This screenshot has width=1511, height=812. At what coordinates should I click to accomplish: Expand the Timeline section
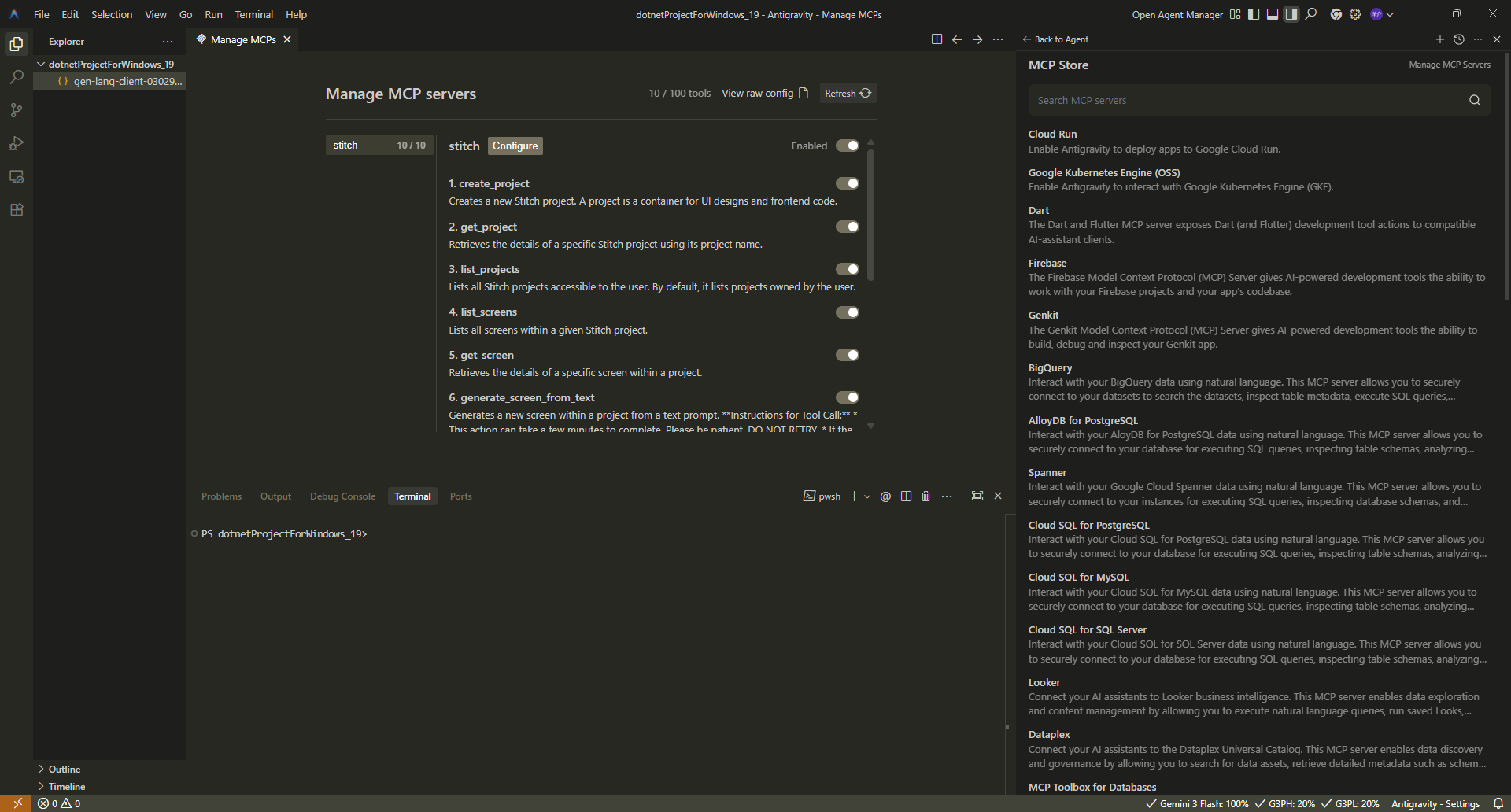[67, 787]
